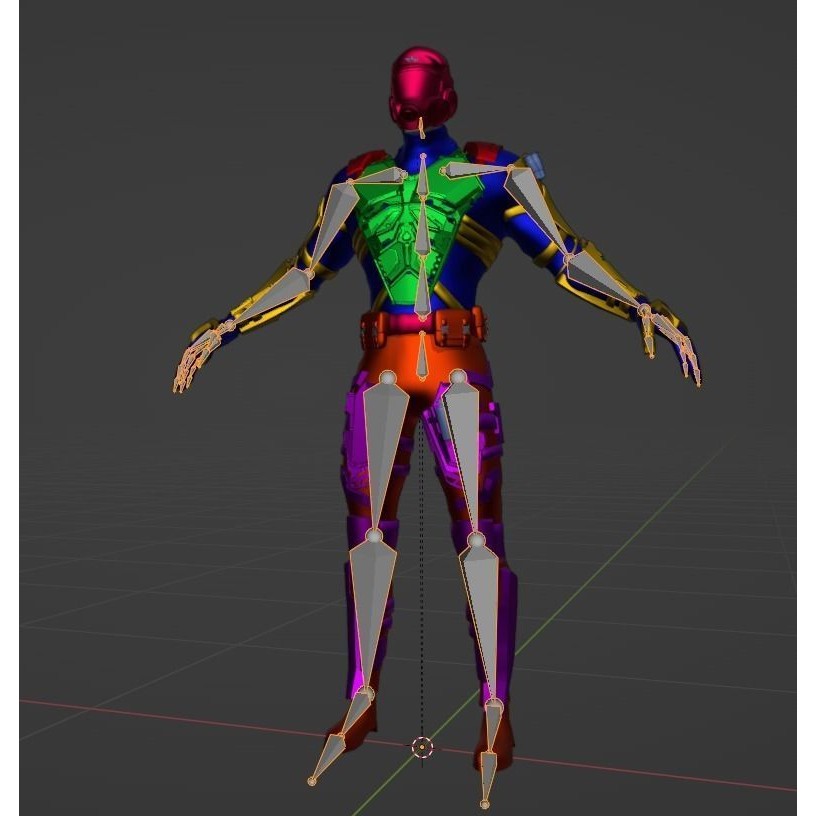This screenshot has height=816, width=816.
Task: Select the forearm bone on screen-right
Action: click(x=604, y=281)
